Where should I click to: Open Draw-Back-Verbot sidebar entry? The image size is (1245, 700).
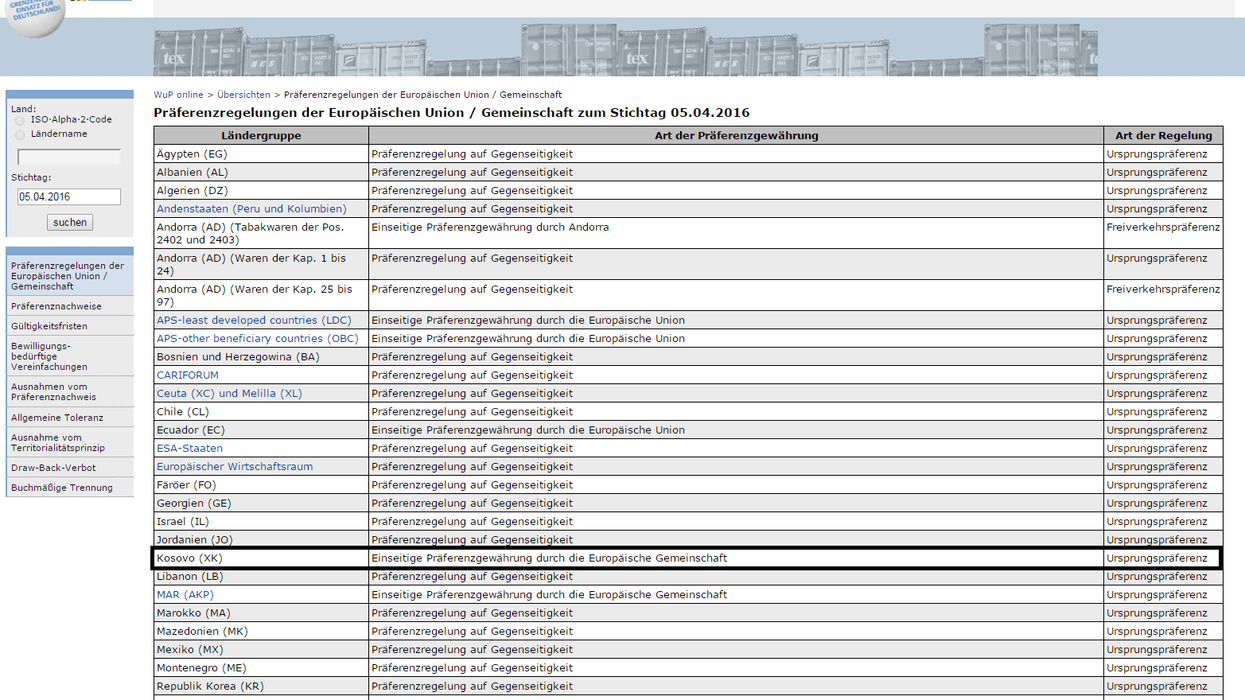53,468
